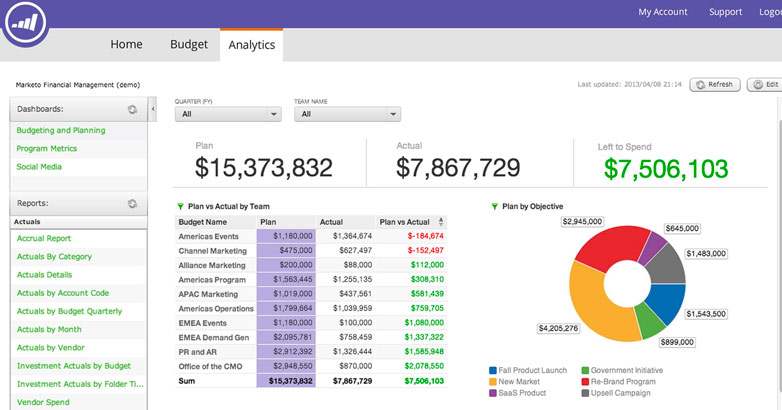Go to the Home tab
The image size is (782, 410).
tap(126, 44)
